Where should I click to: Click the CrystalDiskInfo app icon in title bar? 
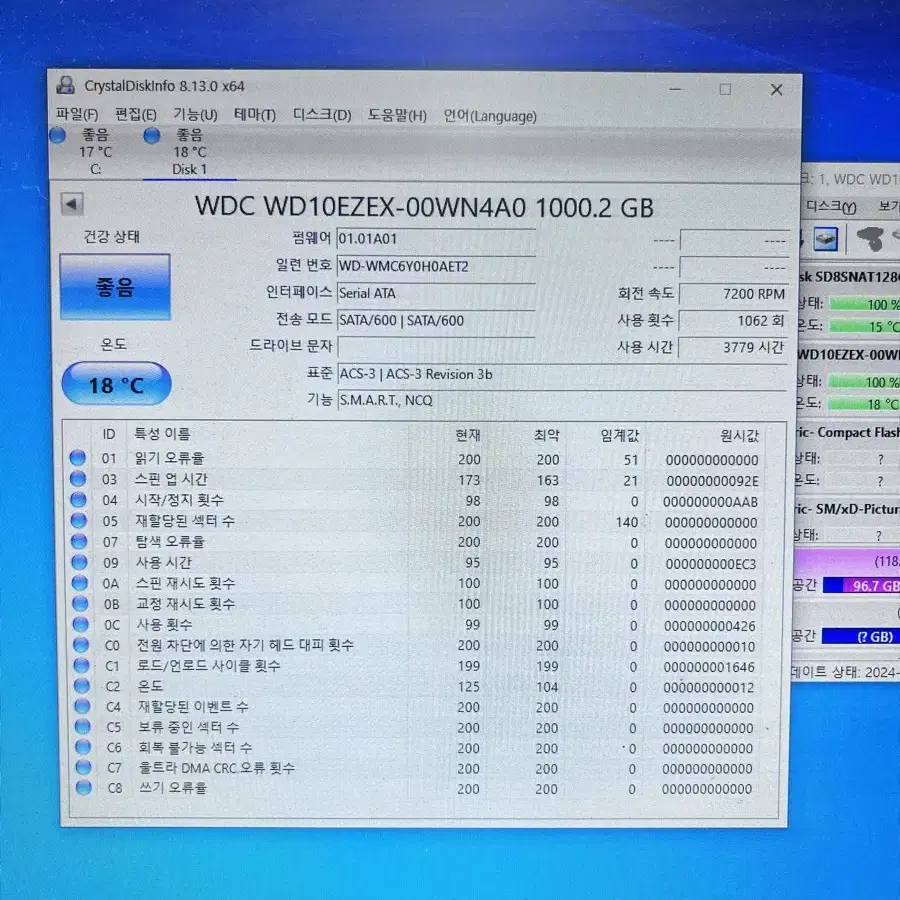tap(65, 86)
